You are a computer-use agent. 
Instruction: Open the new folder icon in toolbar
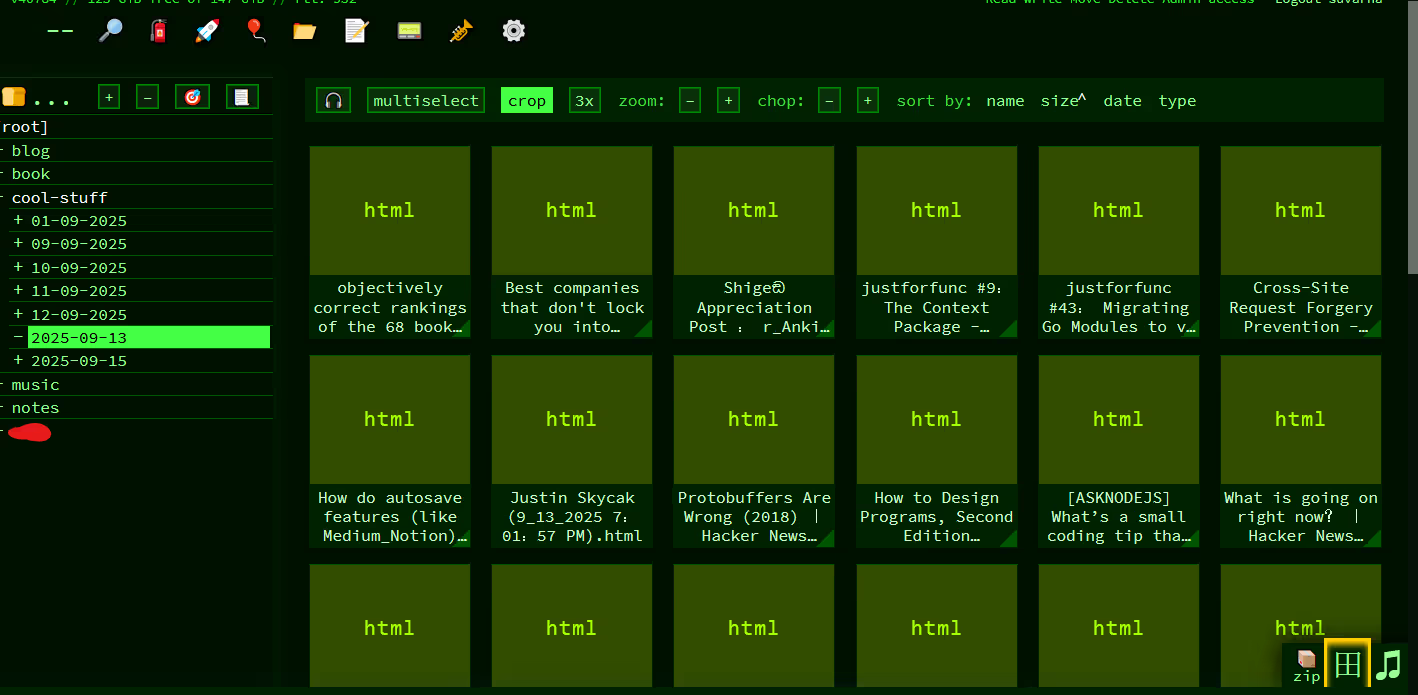coord(305,31)
